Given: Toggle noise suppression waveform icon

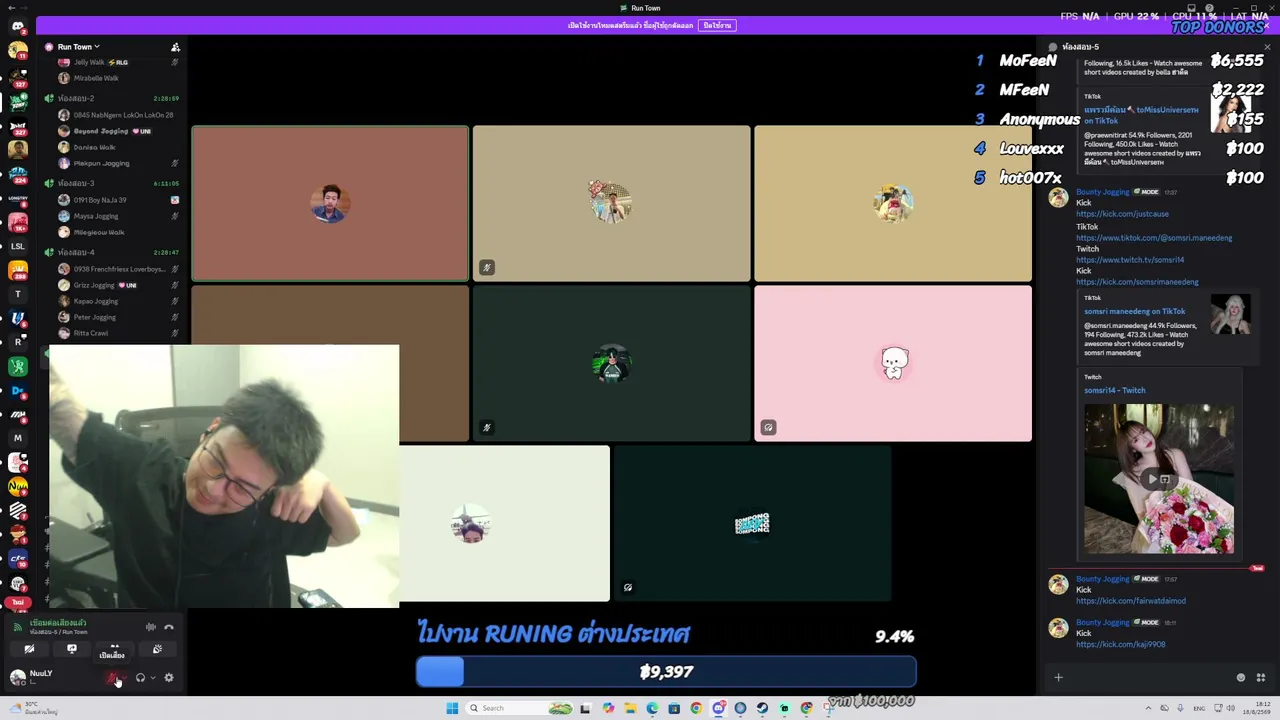Looking at the screenshot, I should coord(151,627).
